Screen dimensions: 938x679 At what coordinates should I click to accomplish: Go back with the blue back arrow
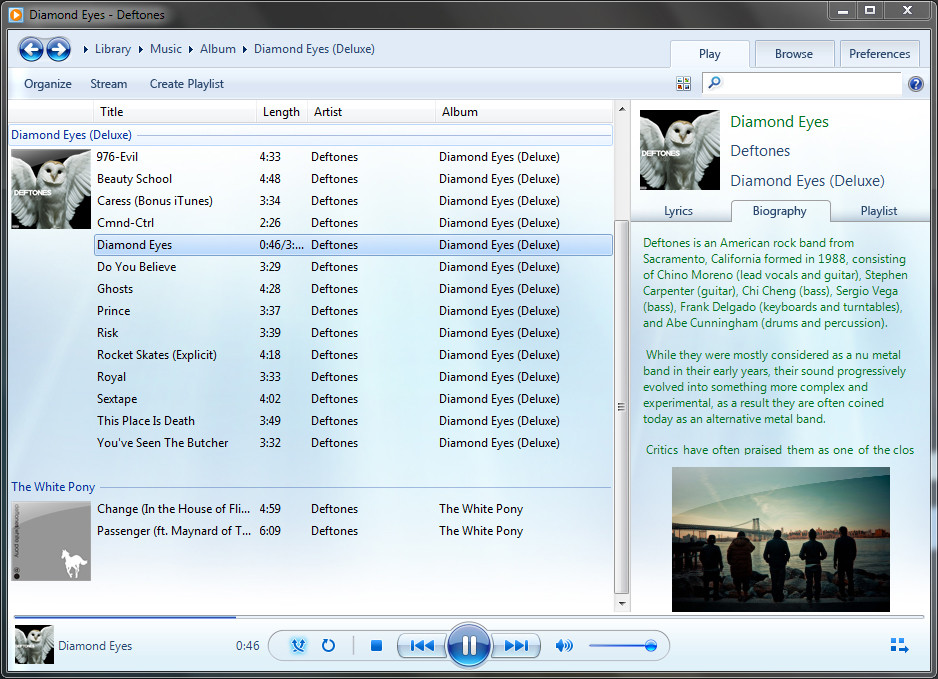pos(31,49)
